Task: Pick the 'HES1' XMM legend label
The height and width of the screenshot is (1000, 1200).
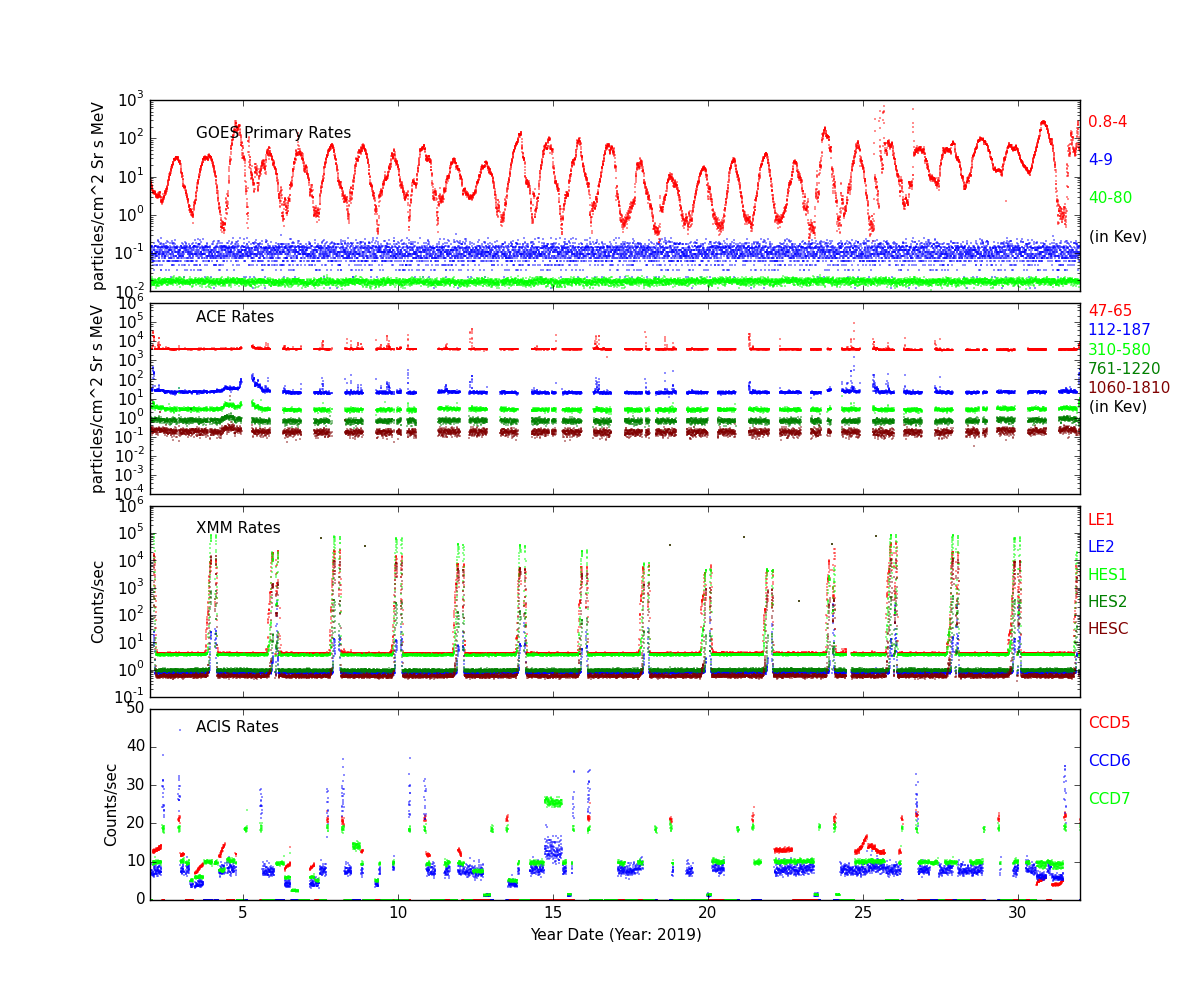Action: click(1107, 575)
